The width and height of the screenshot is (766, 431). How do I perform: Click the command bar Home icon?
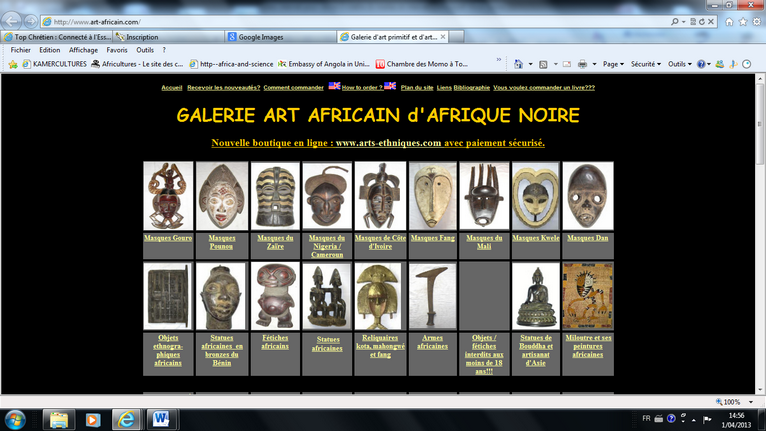[518, 64]
